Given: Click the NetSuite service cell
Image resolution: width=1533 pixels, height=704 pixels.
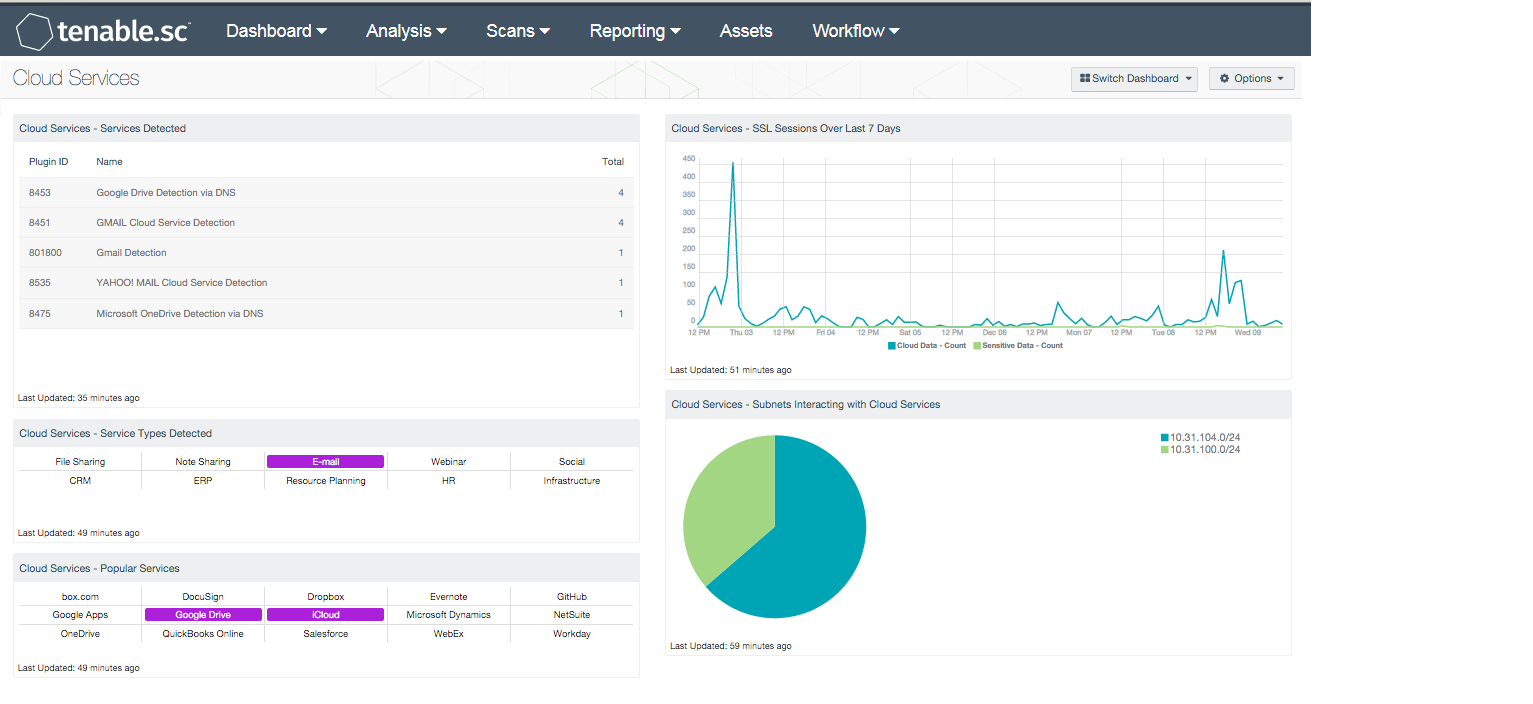Looking at the screenshot, I should point(571,615).
